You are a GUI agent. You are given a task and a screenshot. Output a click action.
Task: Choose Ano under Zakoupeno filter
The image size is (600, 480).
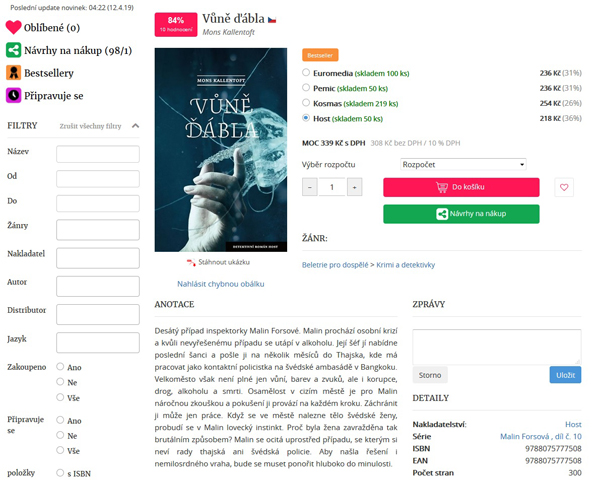60,367
